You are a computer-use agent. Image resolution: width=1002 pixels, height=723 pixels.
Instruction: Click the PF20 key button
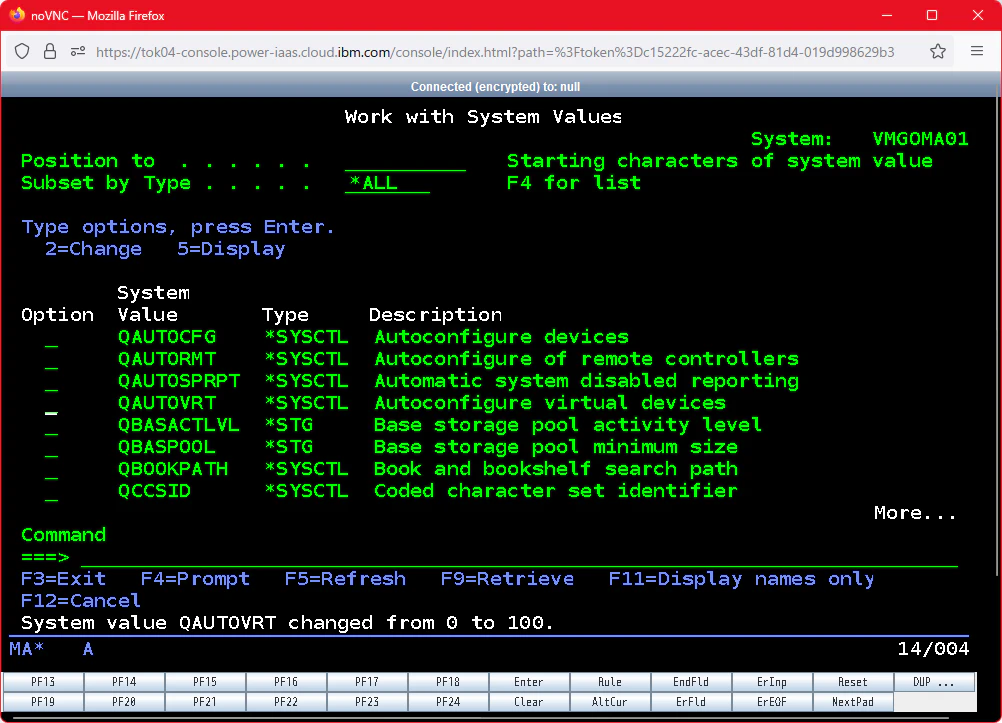(x=124, y=702)
